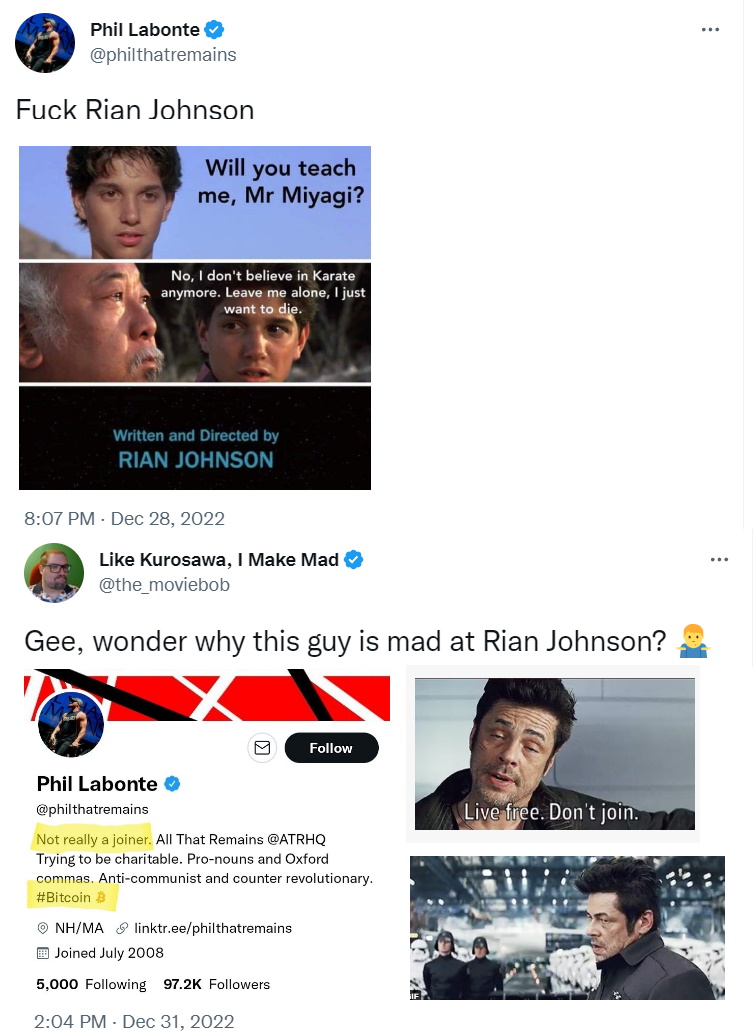Click Phil Labonte's avatar in top tweet
The image size is (755, 1034).
[45, 43]
